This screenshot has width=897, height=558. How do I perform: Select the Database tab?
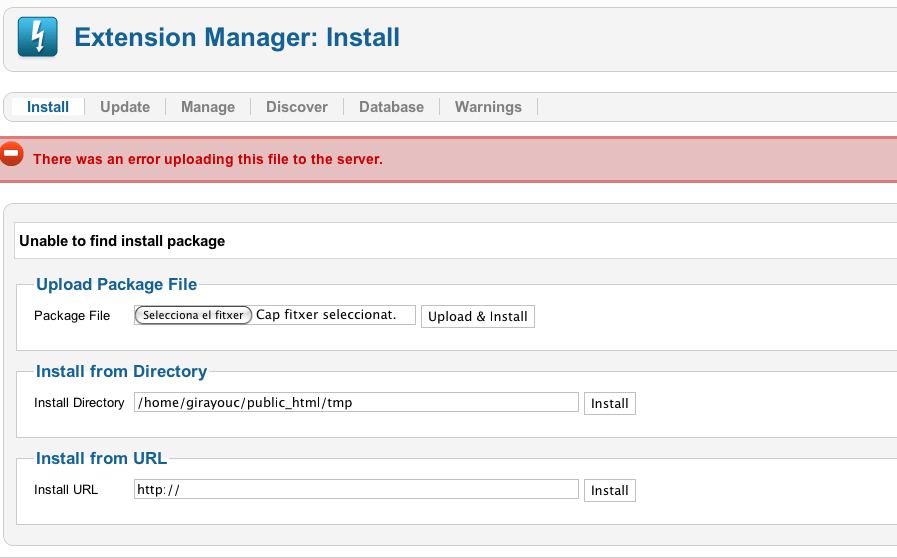point(391,107)
